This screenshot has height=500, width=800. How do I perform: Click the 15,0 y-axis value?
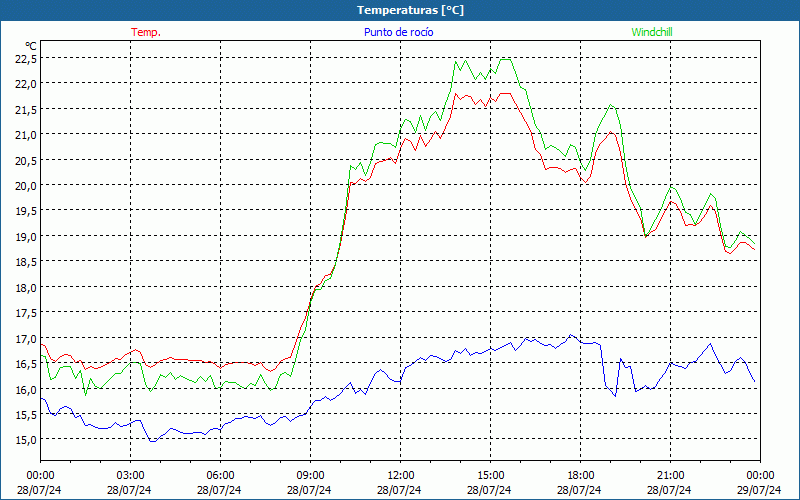(26, 440)
